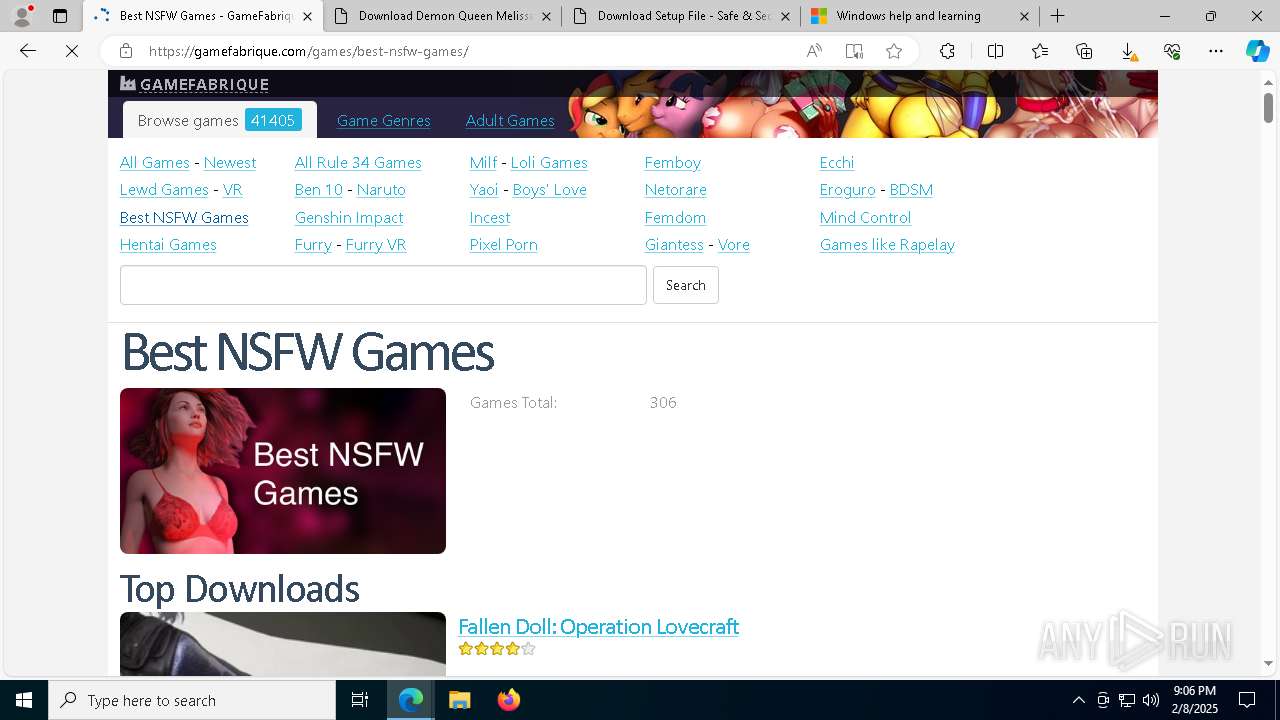Open the Windows Start menu
The height and width of the screenshot is (720, 1280).
(24, 700)
